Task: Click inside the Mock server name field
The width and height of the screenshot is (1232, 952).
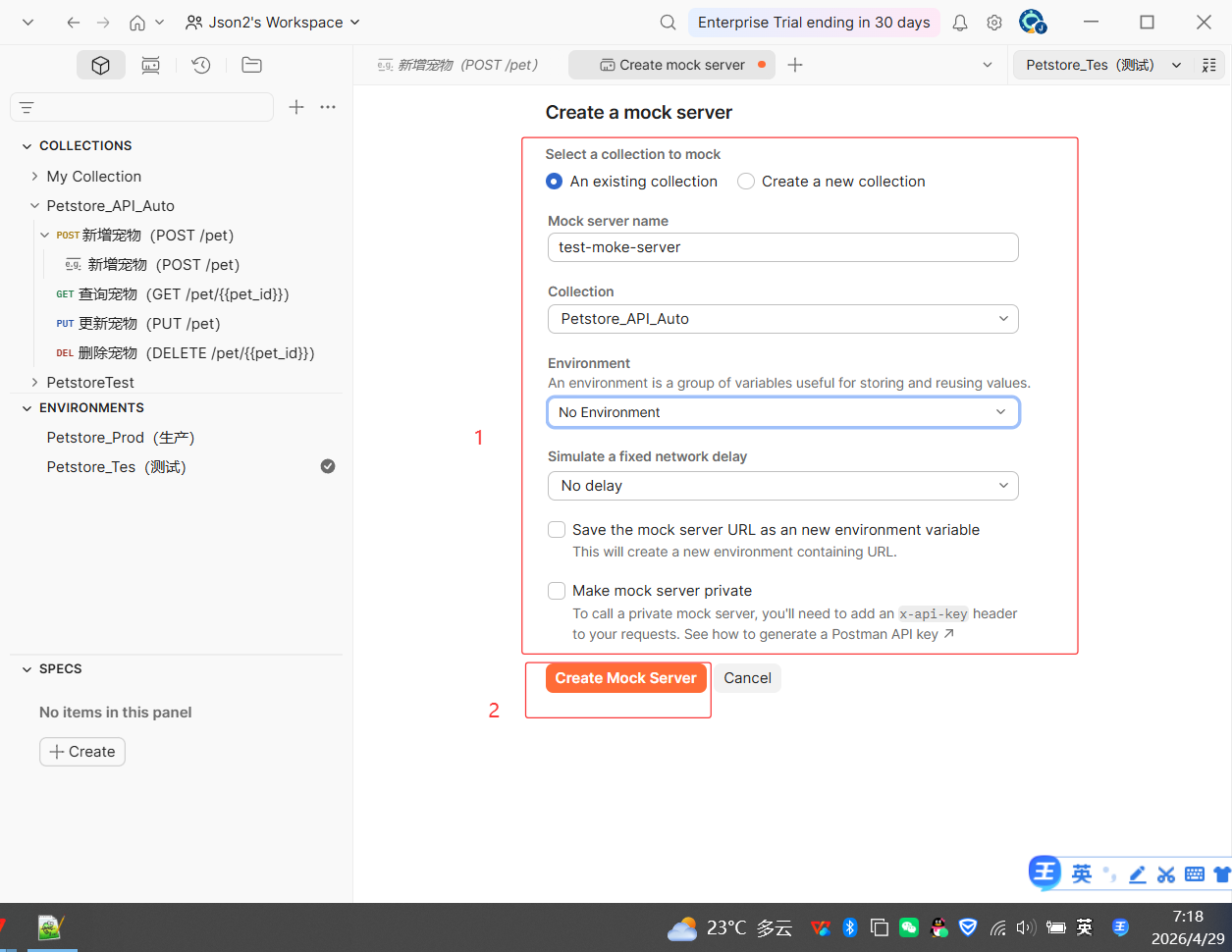Action: pos(783,247)
